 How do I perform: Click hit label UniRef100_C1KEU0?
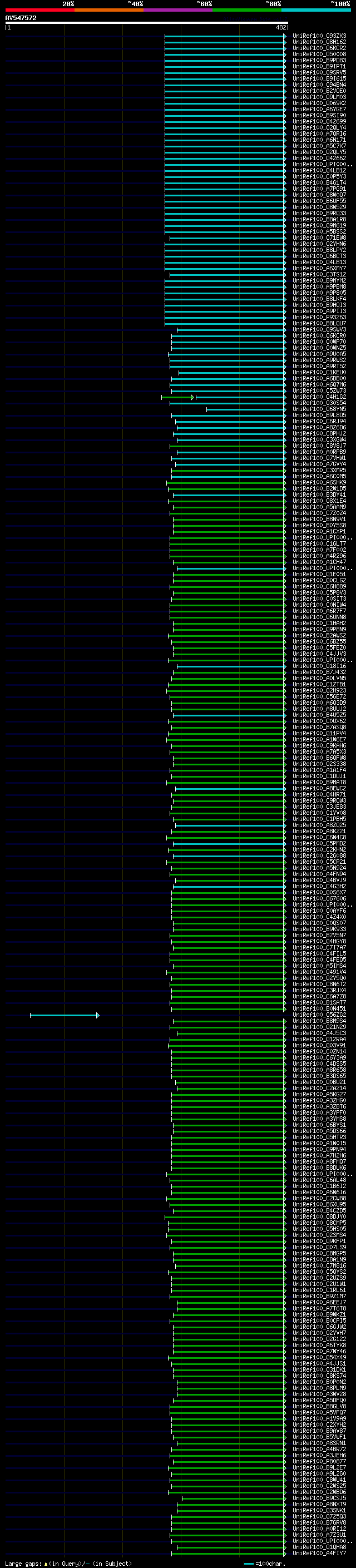pos(319,373)
